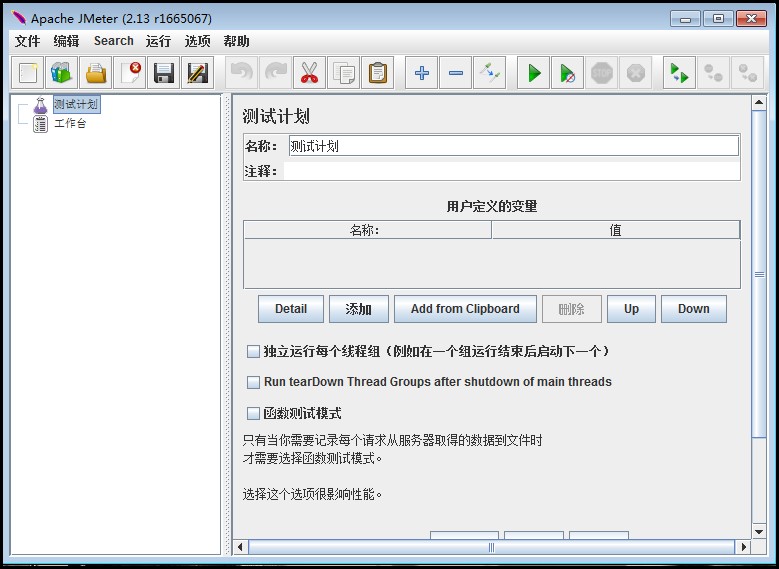Click the Collapse All minus icon
The width and height of the screenshot is (779, 569).
coord(455,73)
